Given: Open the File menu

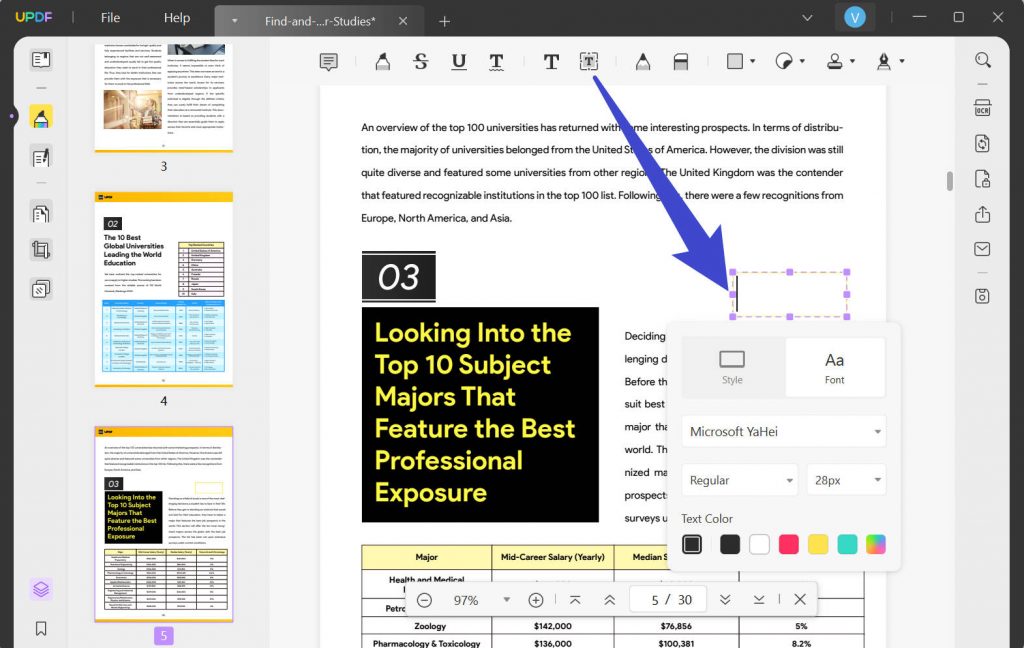Looking at the screenshot, I should pos(110,17).
